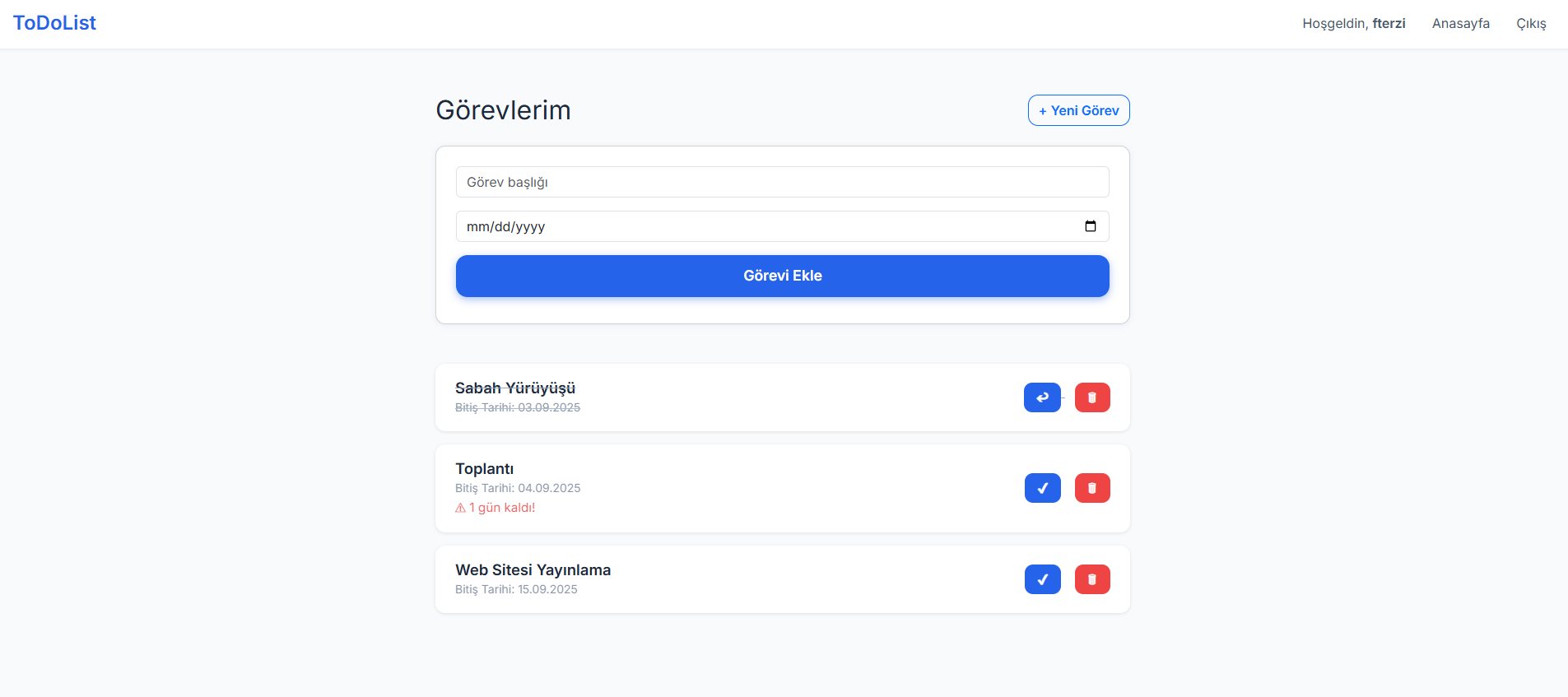Select the Toplantı task title

[x=485, y=469]
